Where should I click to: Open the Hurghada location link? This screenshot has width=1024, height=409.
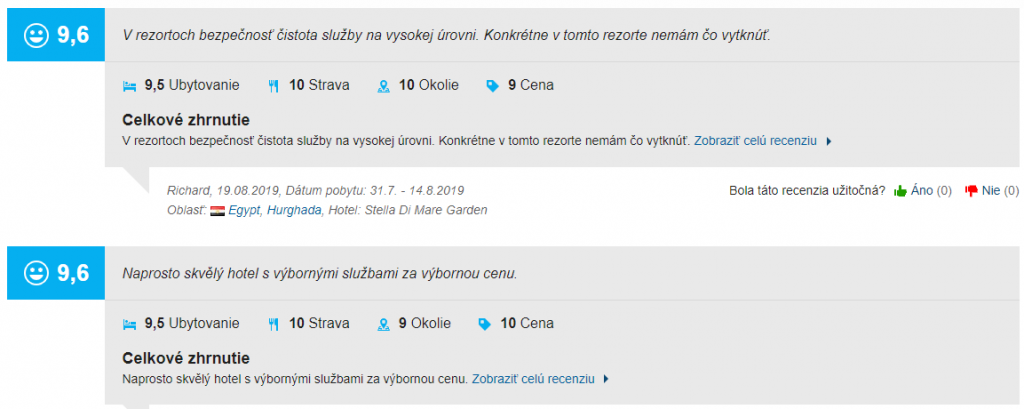tap(294, 210)
